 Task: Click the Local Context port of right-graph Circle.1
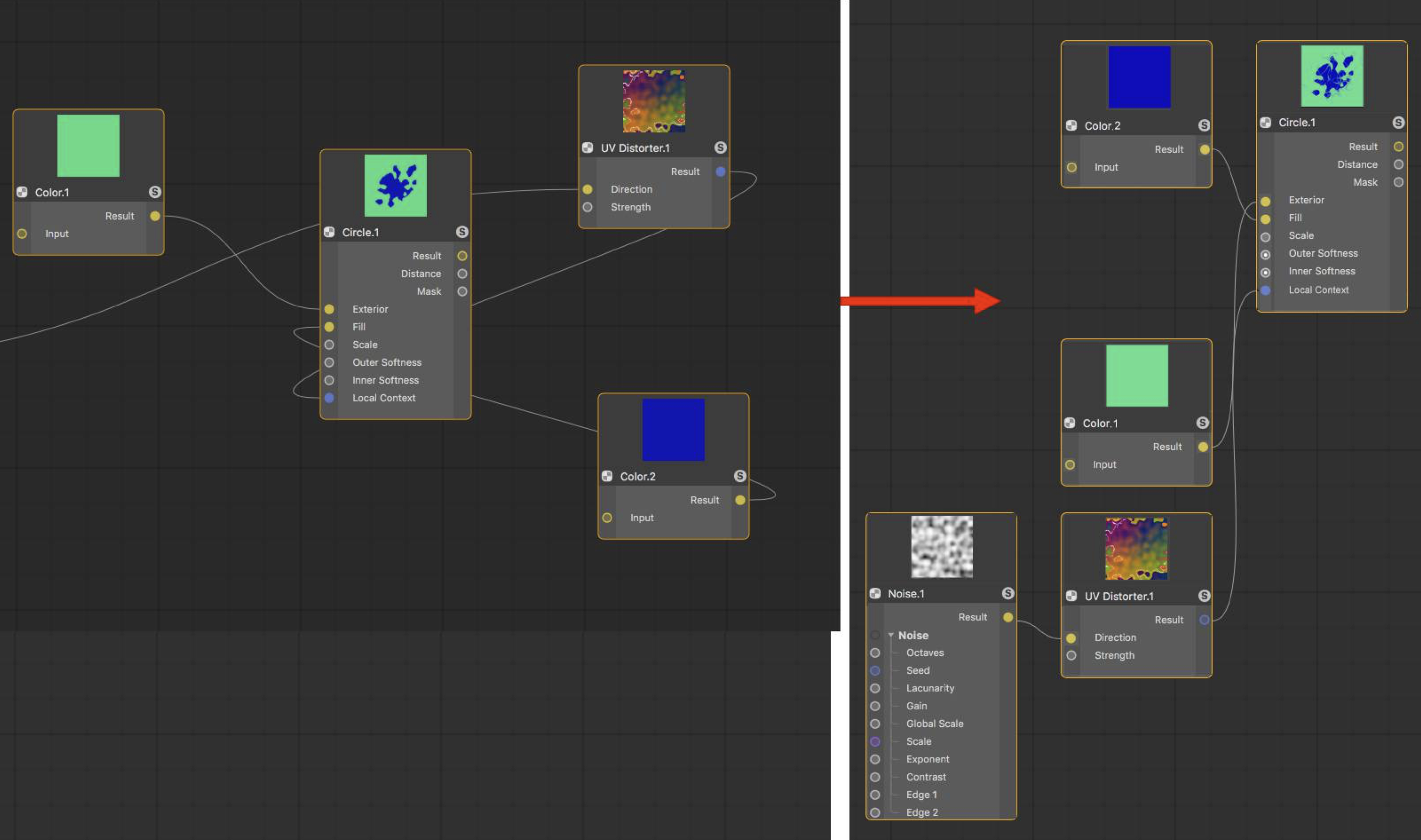pyautogui.click(x=1265, y=291)
